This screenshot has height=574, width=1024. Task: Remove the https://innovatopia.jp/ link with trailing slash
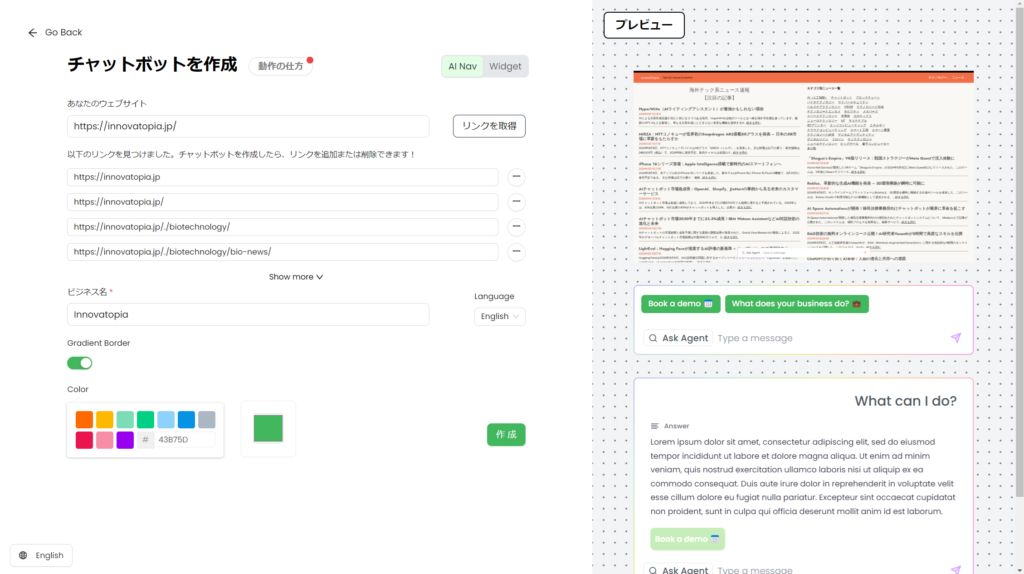(516, 202)
